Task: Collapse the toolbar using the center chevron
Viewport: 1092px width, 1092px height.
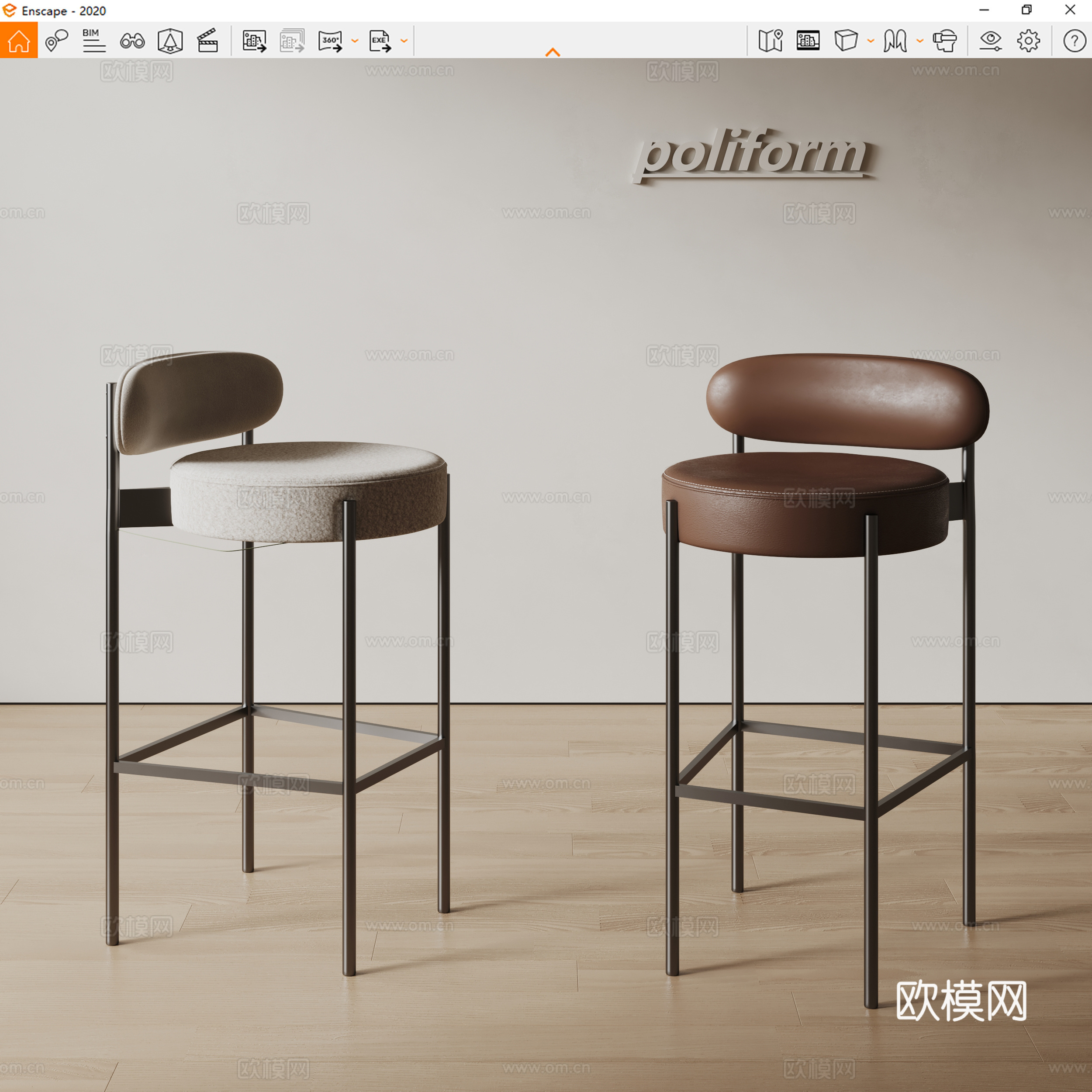Action: (553, 52)
